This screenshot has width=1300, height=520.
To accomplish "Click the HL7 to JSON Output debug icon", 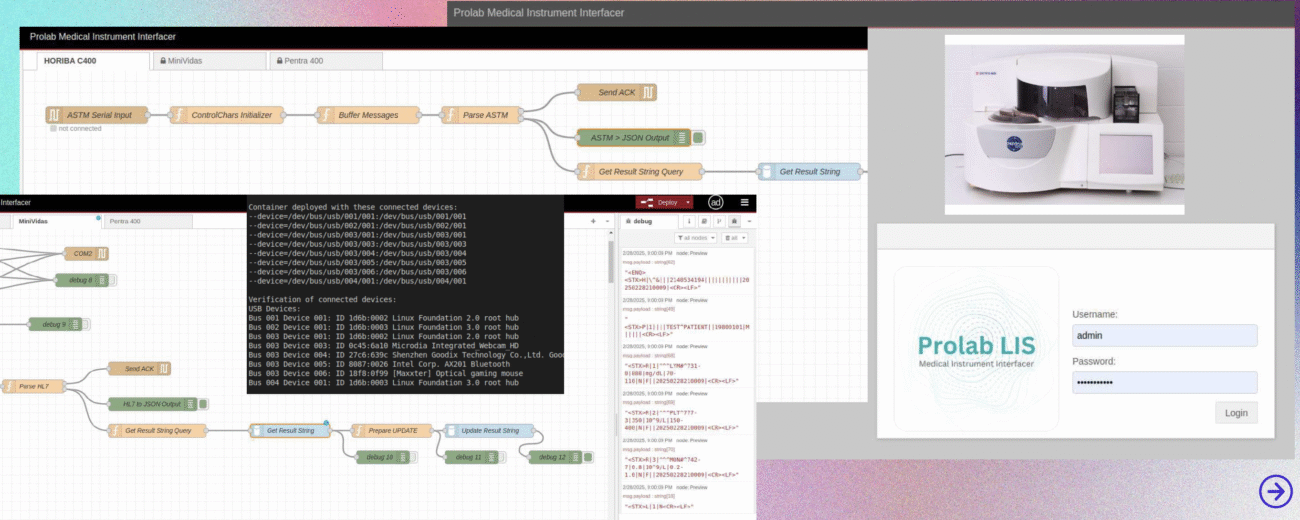I will (x=189, y=404).
